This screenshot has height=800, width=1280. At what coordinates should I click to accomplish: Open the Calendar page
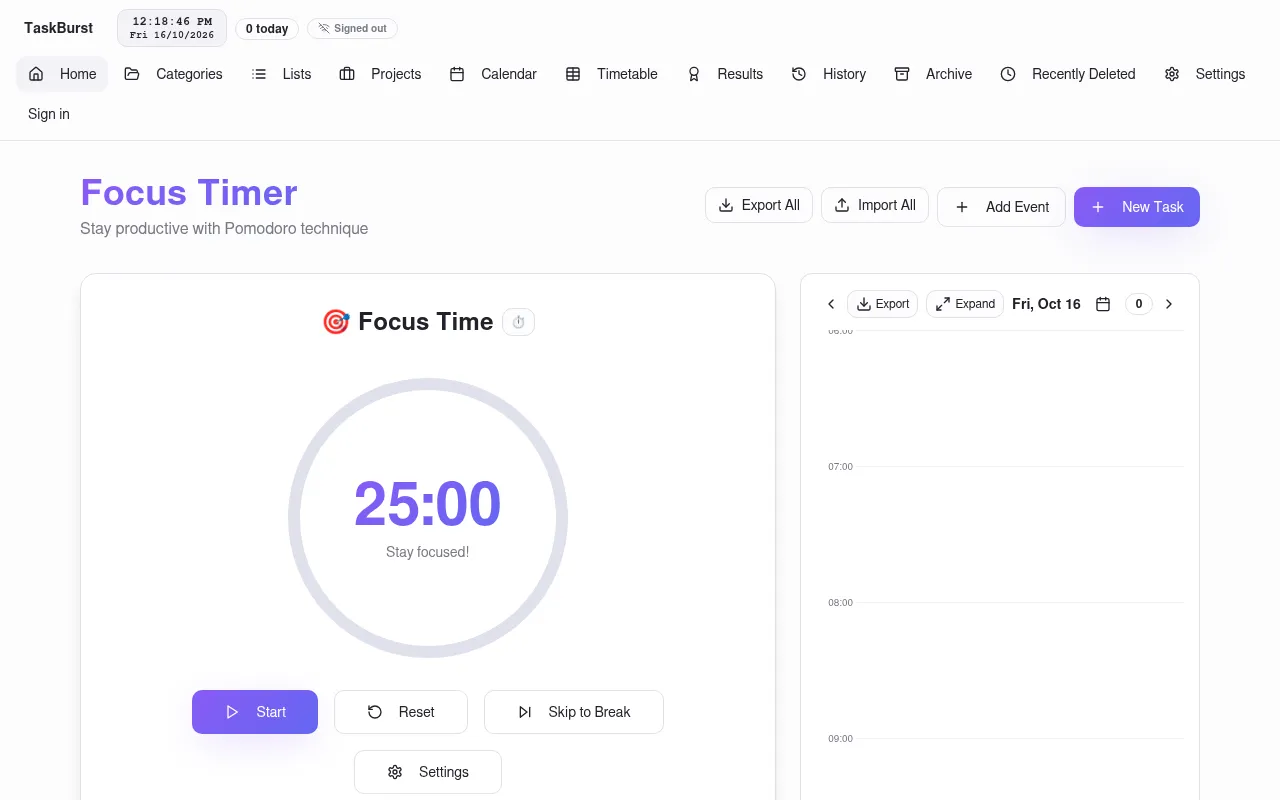point(493,74)
